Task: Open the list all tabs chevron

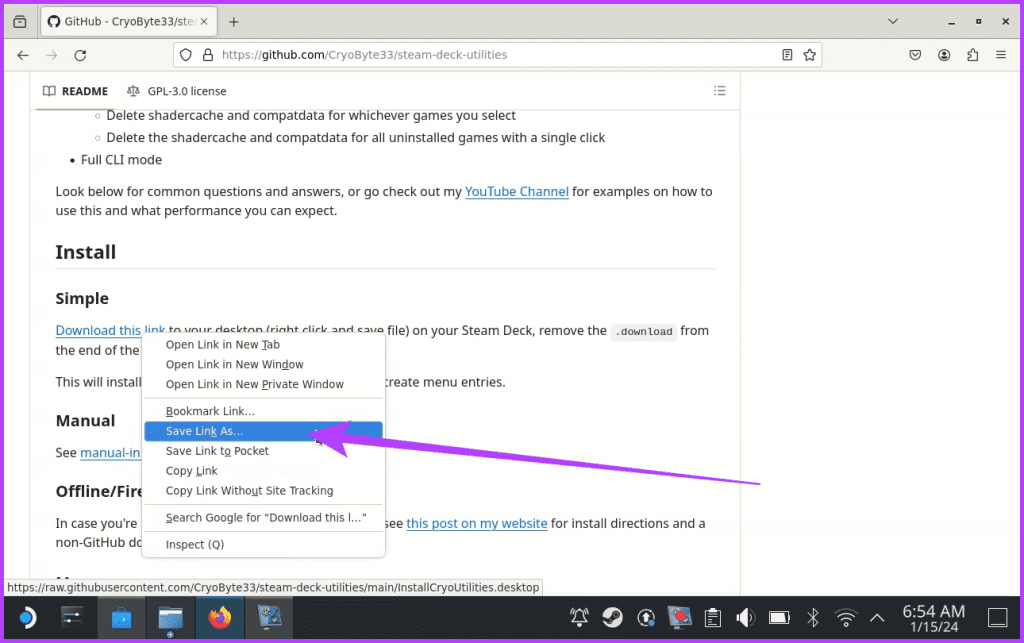Action: [x=893, y=20]
